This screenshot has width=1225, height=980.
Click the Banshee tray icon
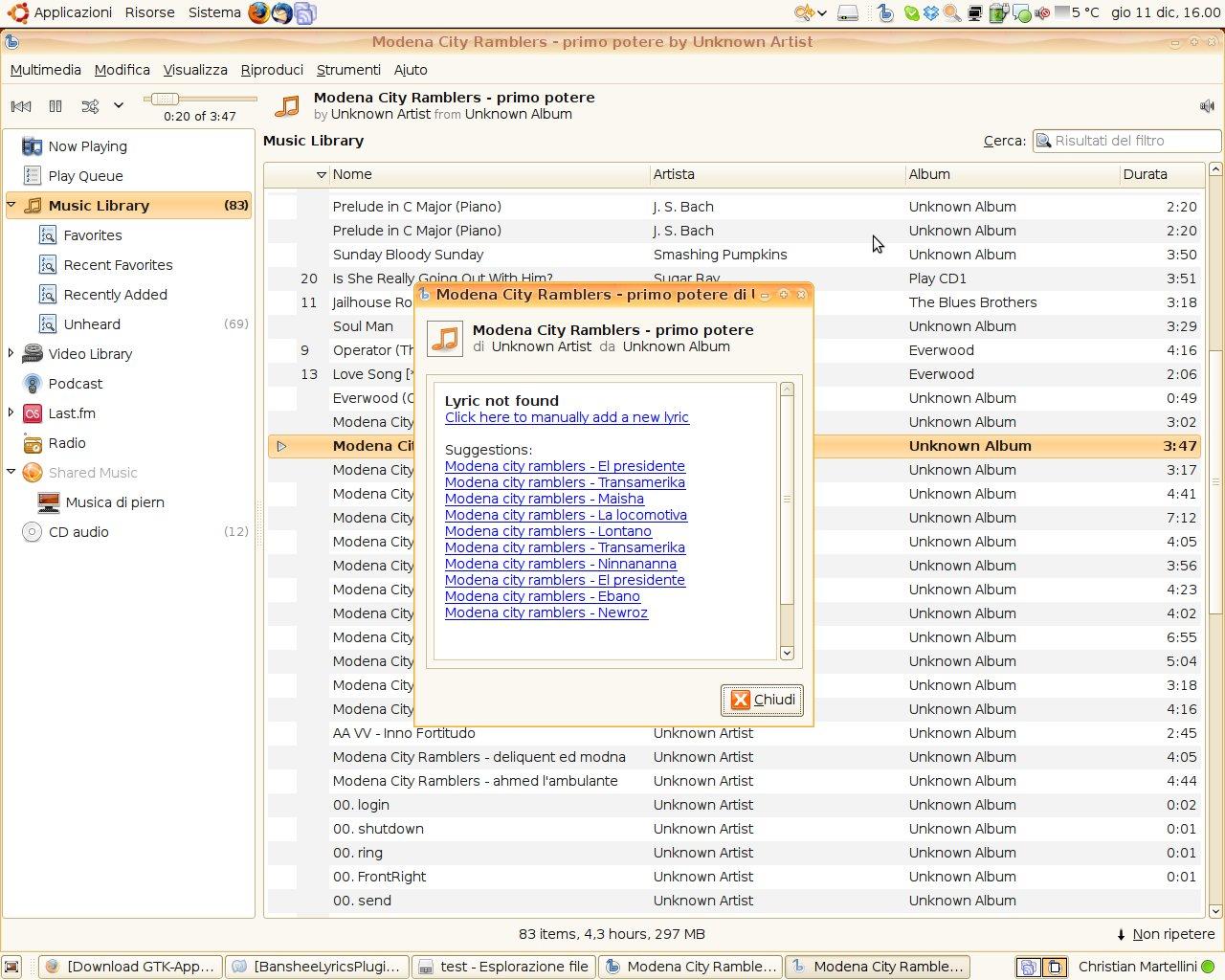point(885,13)
